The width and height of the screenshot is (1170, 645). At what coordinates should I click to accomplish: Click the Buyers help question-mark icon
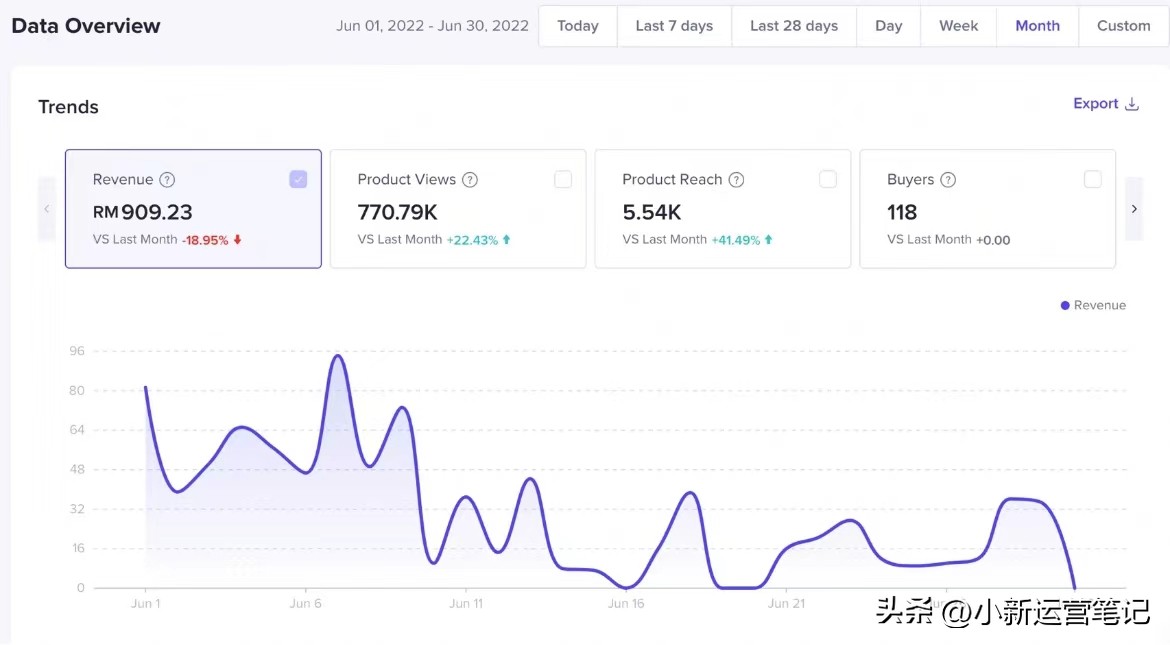948,180
